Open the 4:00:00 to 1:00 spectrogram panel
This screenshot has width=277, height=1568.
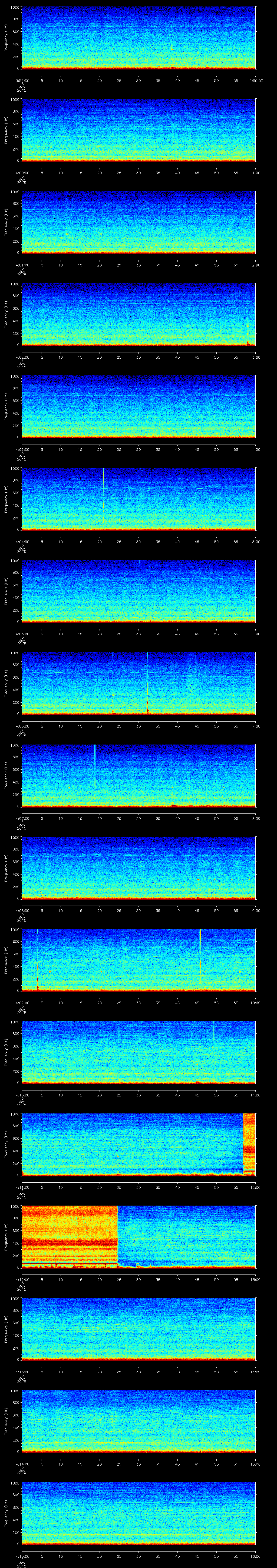[x=139, y=130]
